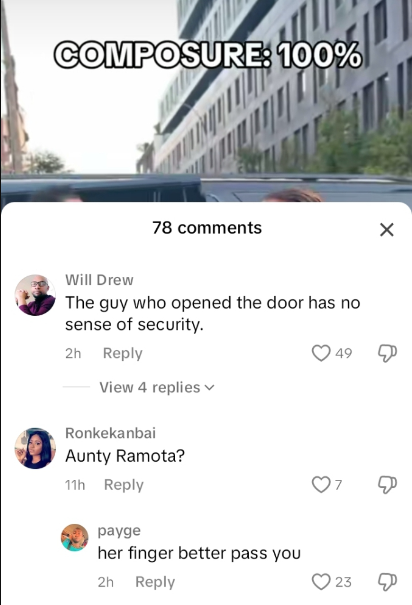Reply to payge's comment
Image resolution: width=412 pixels, height=605 pixels.
155,582
